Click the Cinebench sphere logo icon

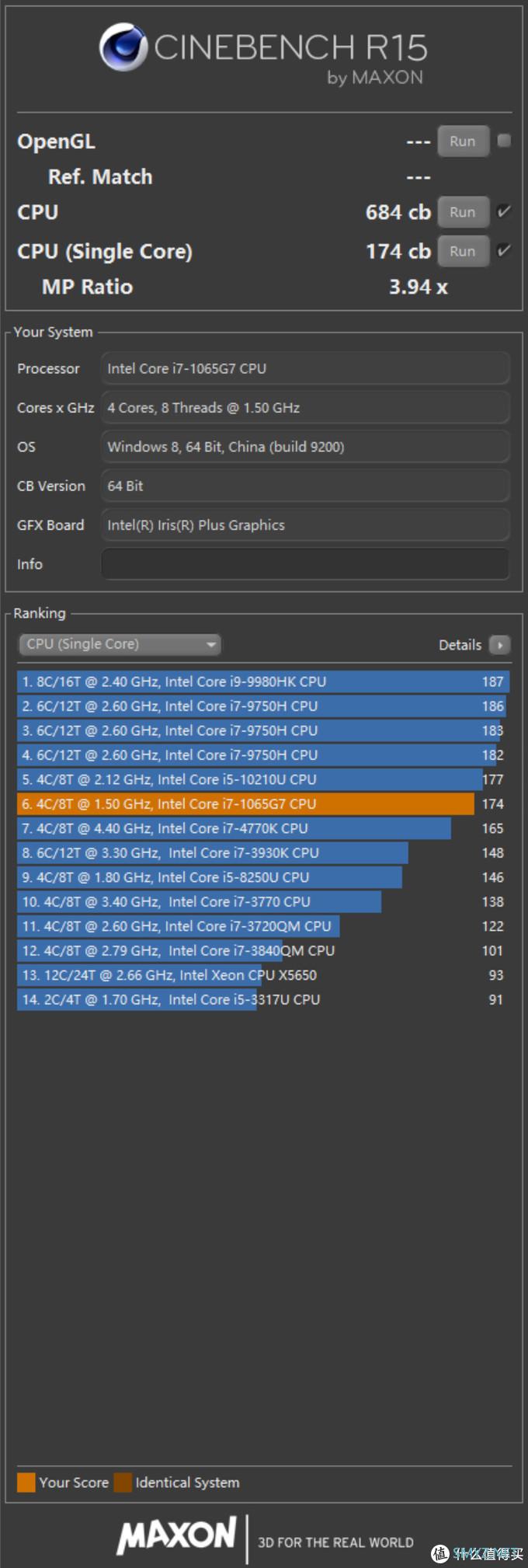123,47
